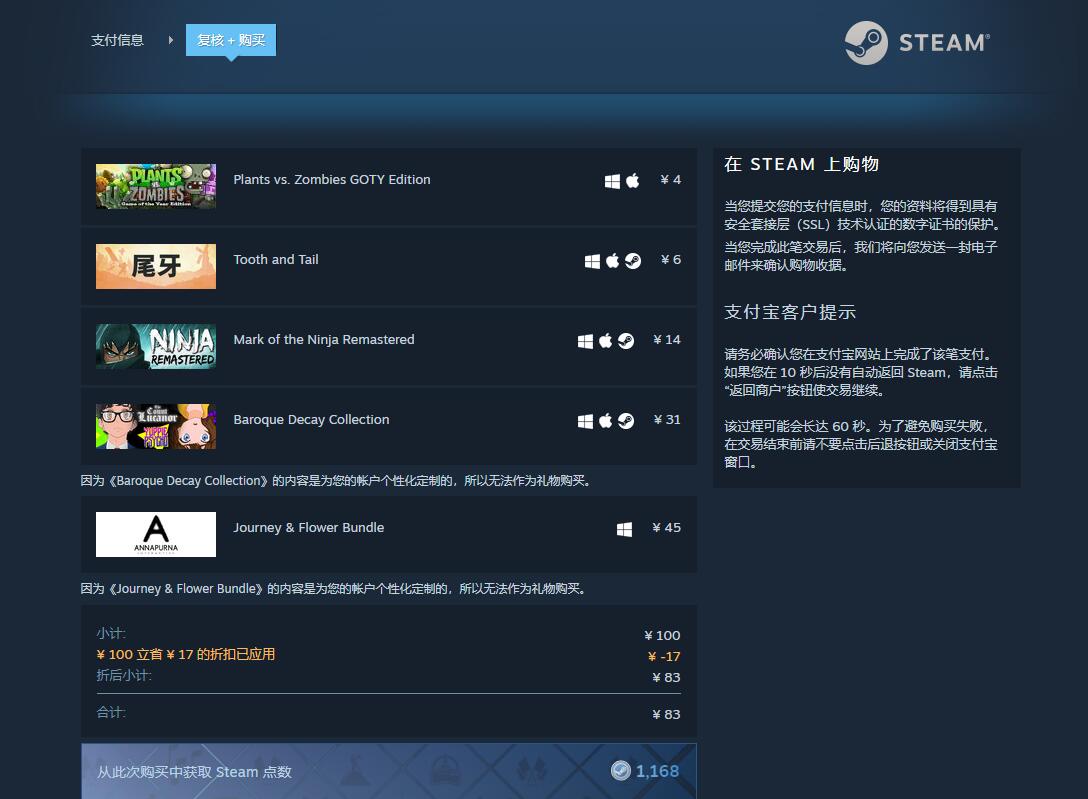1088x799 pixels.
Task: Click SteamOS icon for Baroque Decay Collection
Action: pos(626,421)
